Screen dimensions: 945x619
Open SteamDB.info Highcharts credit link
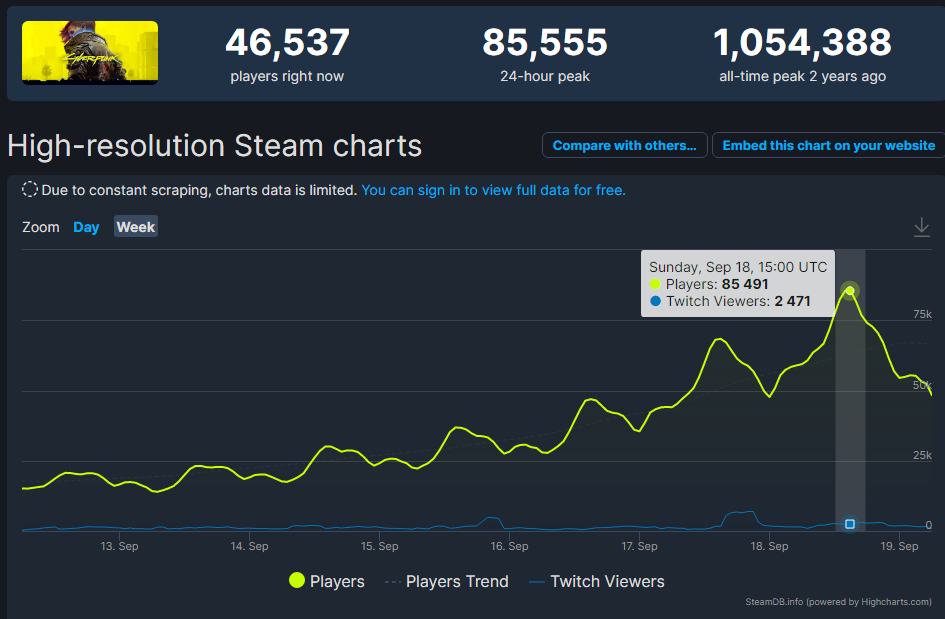[x=838, y=602]
